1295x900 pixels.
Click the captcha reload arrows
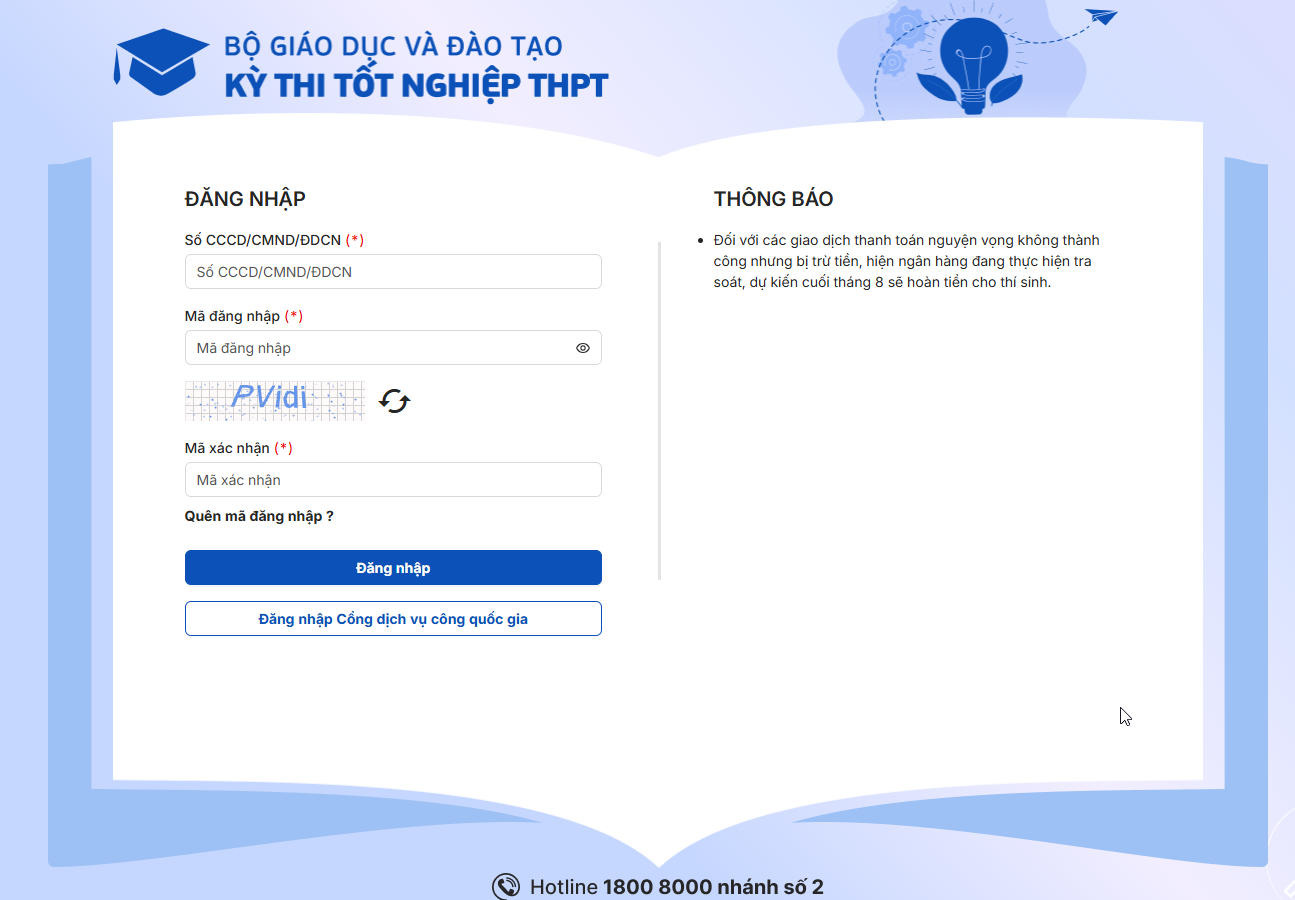(x=394, y=400)
